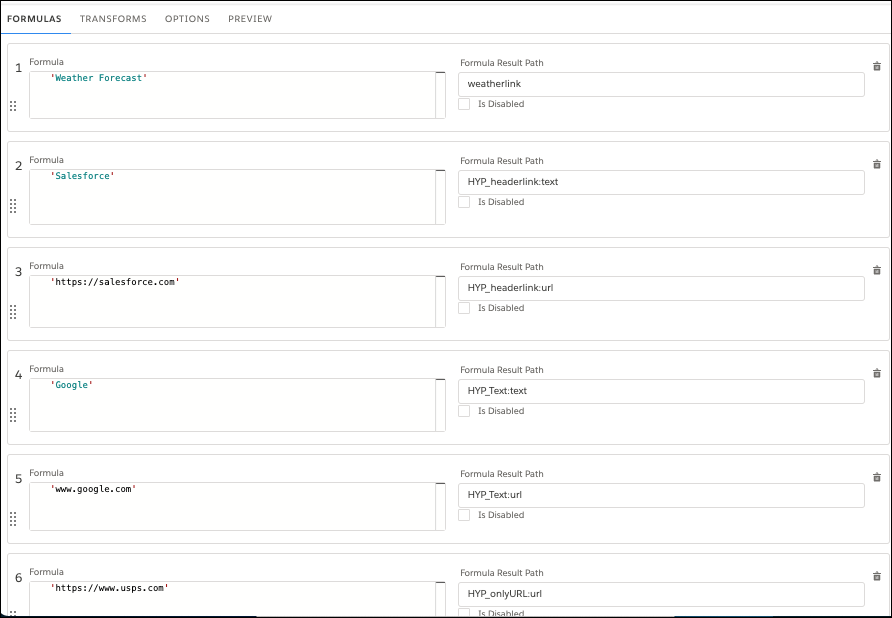
Task: Delete the 'Salesforce' formula row
Action: point(876,164)
